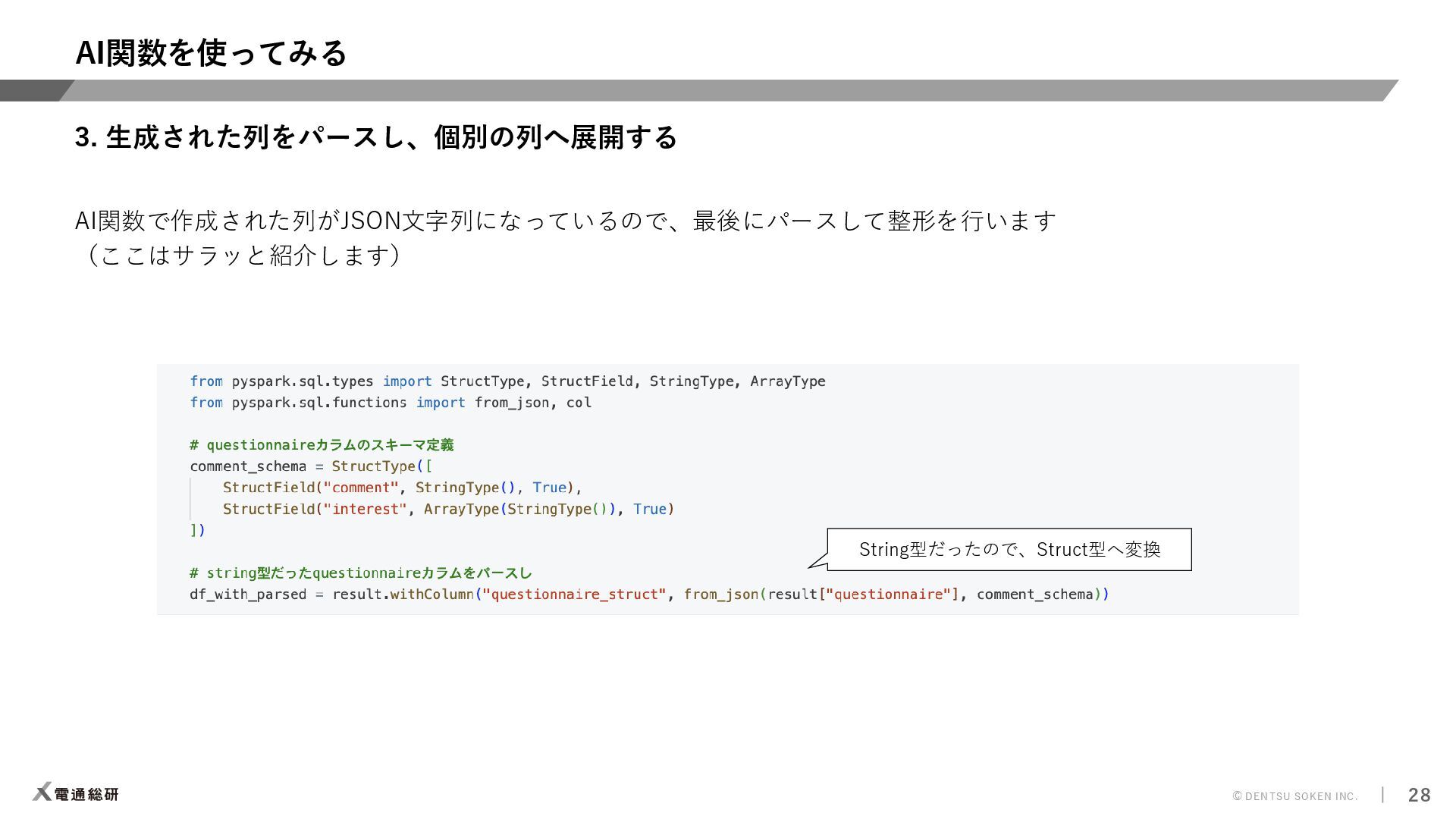Click comment # questionnaireカラムのスキーマ定義
The width and height of the screenshot is (1456, 819).
322,445
